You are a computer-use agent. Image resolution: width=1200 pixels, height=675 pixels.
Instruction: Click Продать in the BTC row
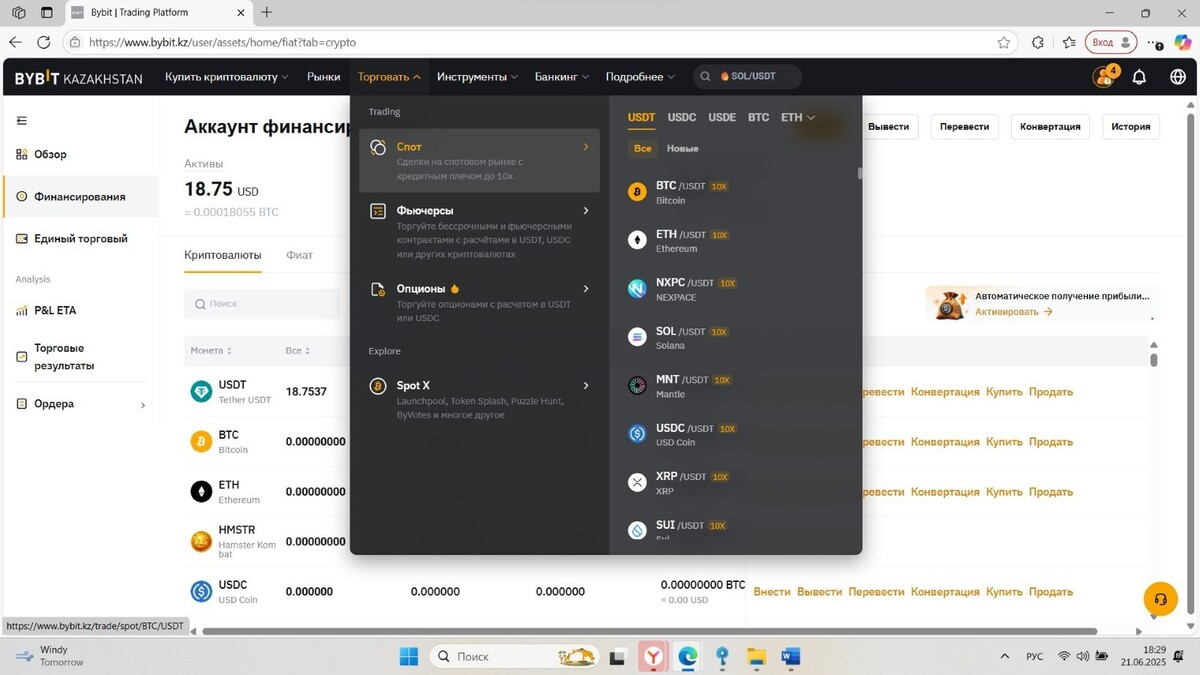(x=1051, y=442)
